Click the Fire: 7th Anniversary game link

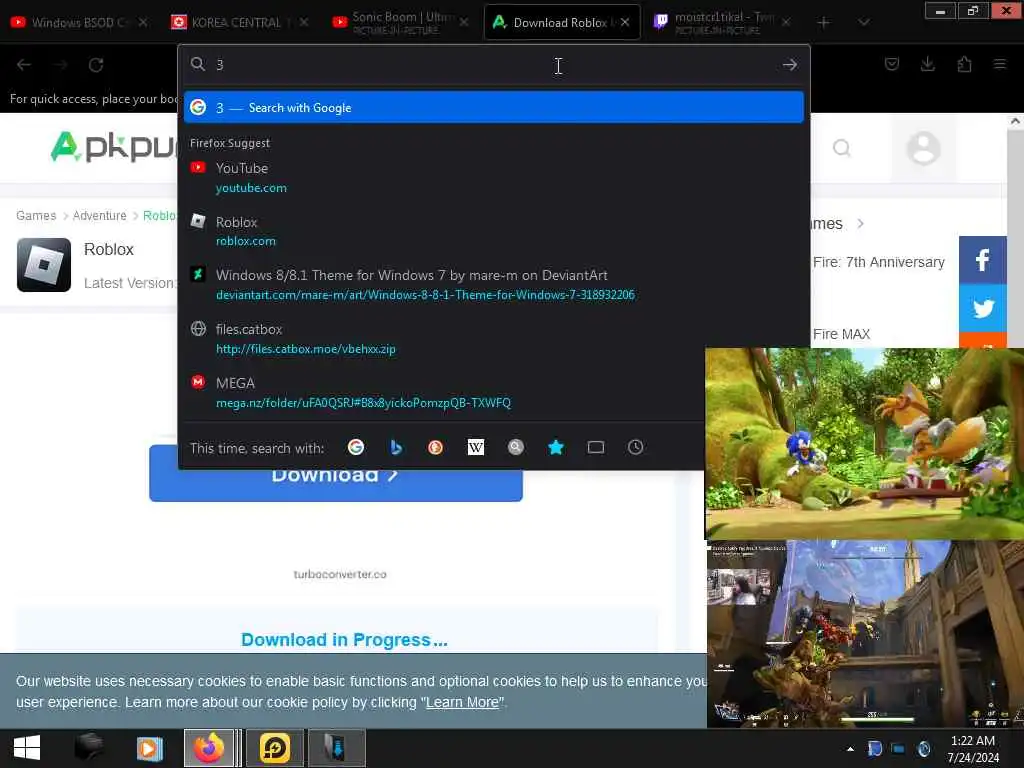click(878, 262)
